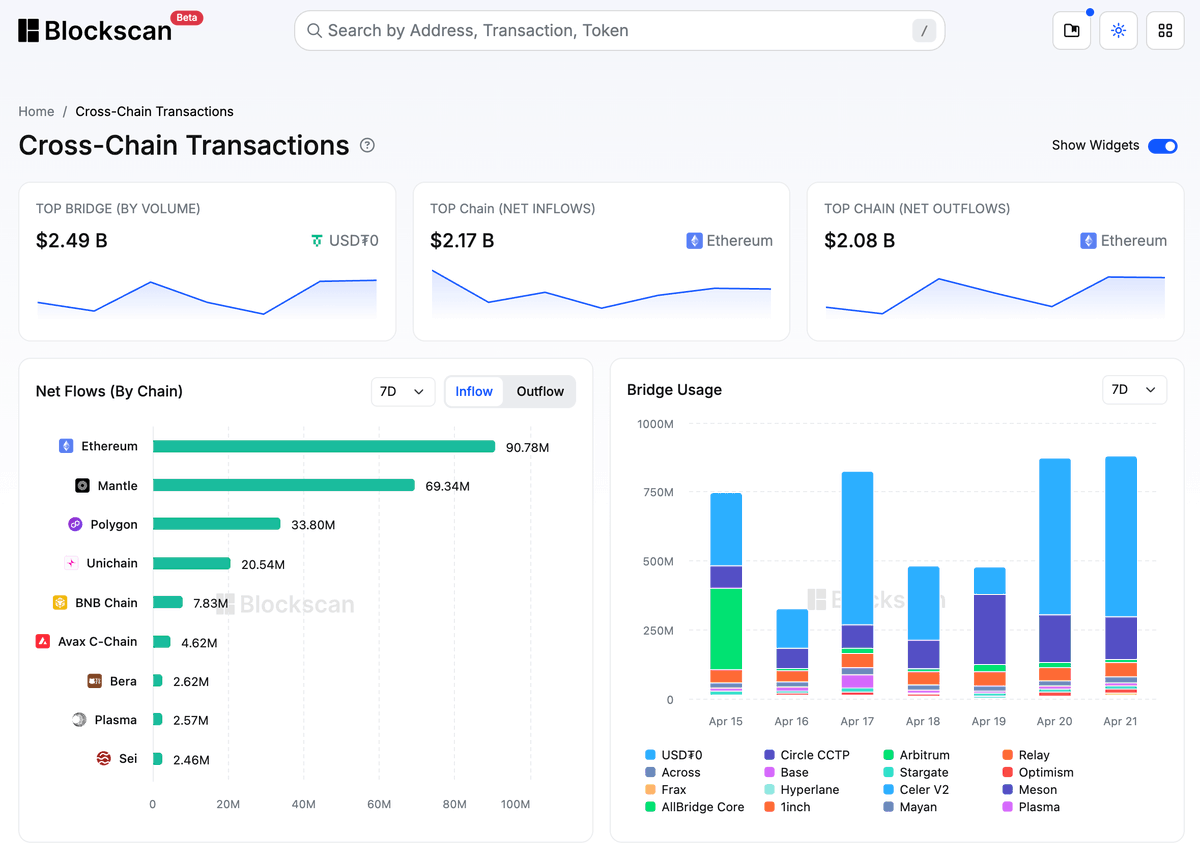Click the Unichain chain icon

pyautogui.click(x=71, y=563)
